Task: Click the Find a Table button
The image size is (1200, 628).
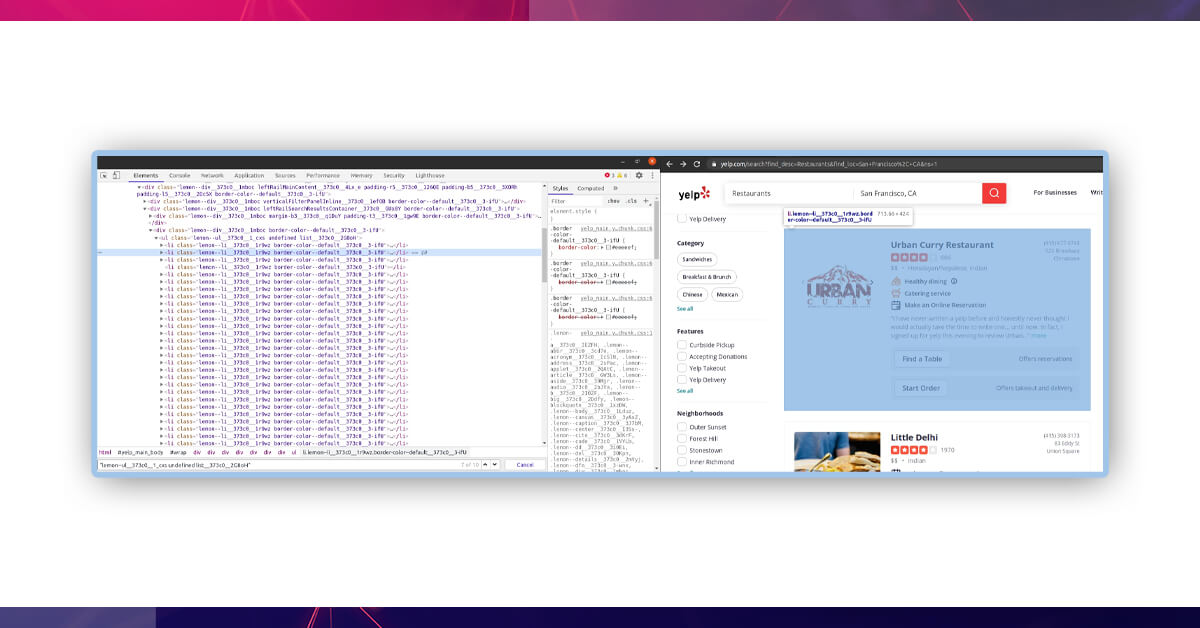Action: click(922, 359)
